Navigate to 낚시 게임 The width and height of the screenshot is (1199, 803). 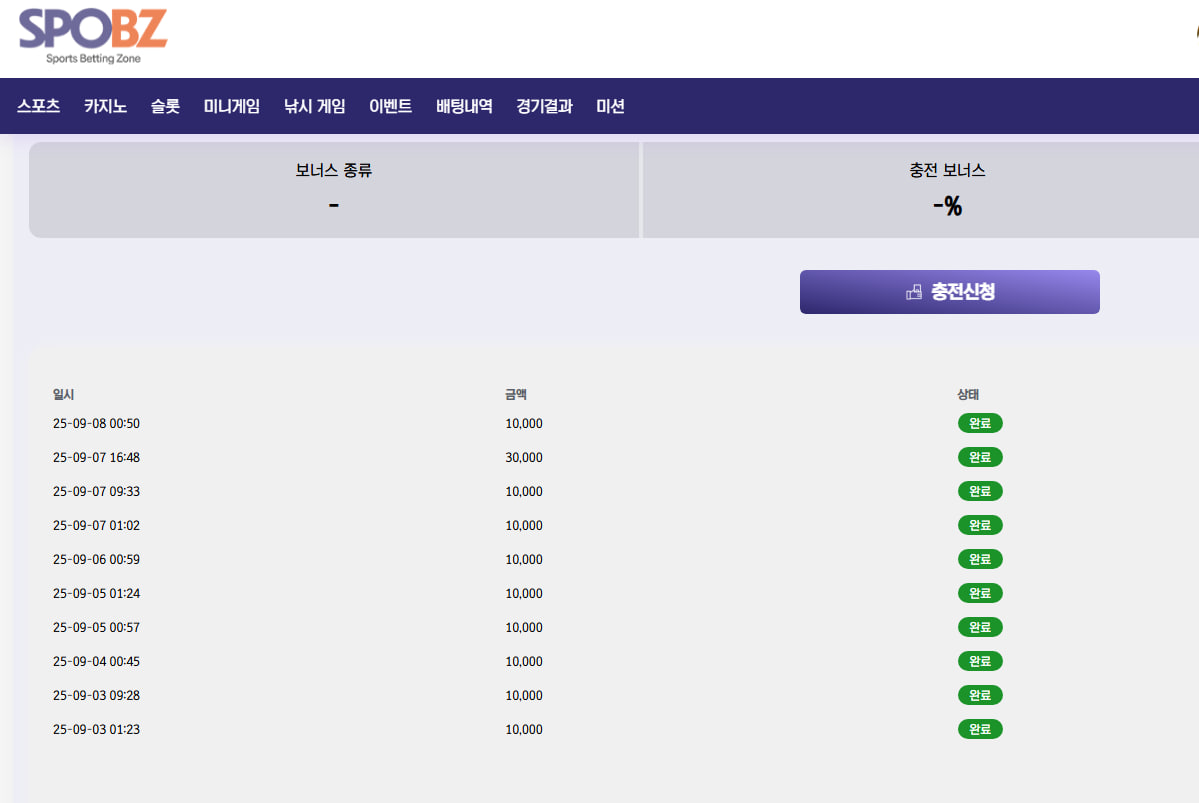[x=314, y=106]
